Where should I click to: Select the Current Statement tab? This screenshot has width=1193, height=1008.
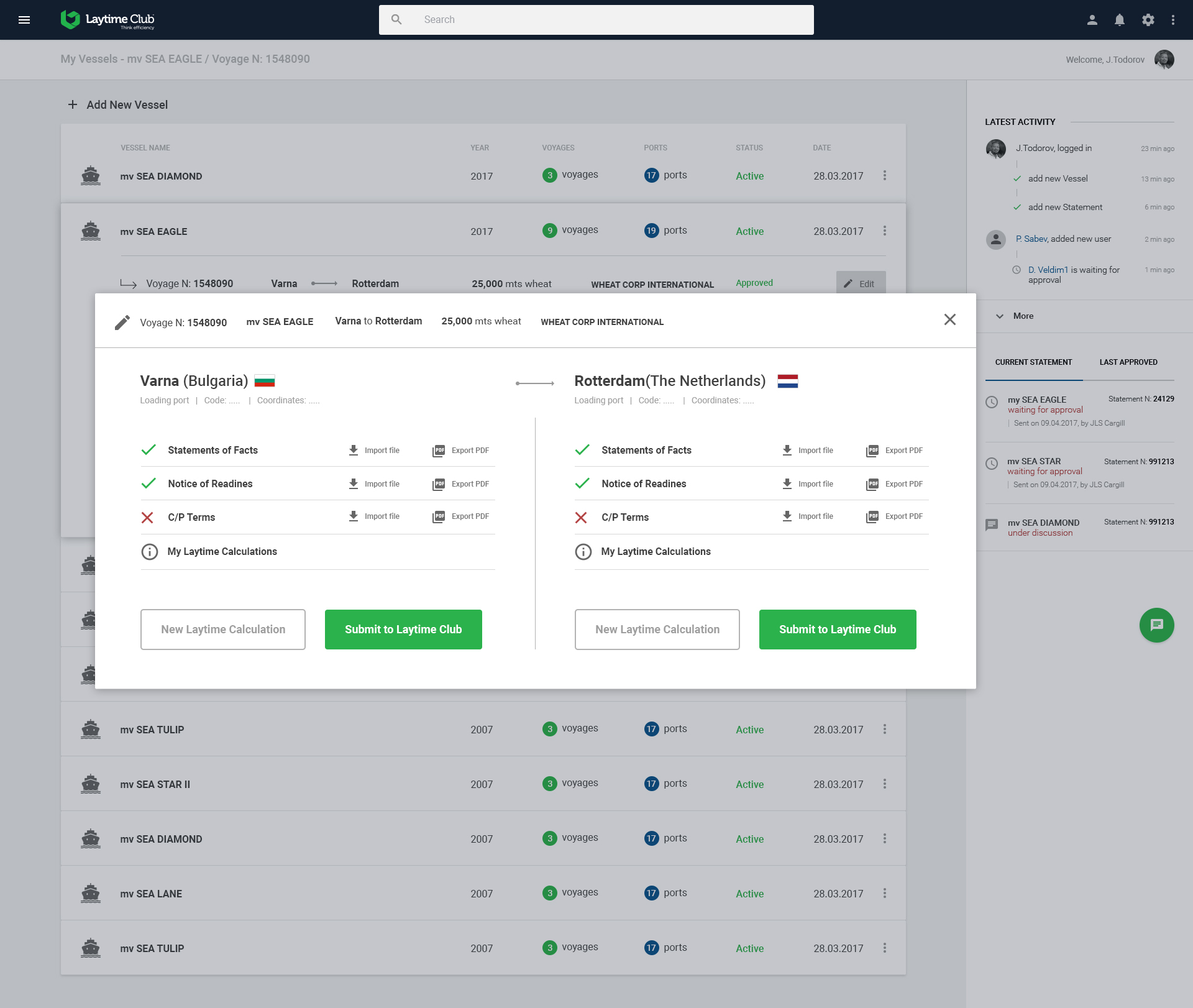[x=1033, y=362]
